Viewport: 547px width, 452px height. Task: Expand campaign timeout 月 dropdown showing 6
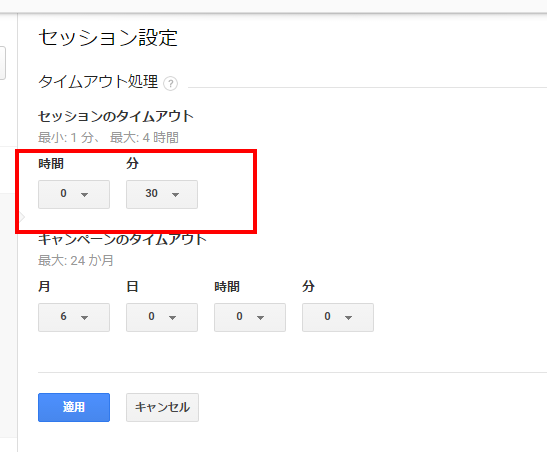click(x=74, y=317)
